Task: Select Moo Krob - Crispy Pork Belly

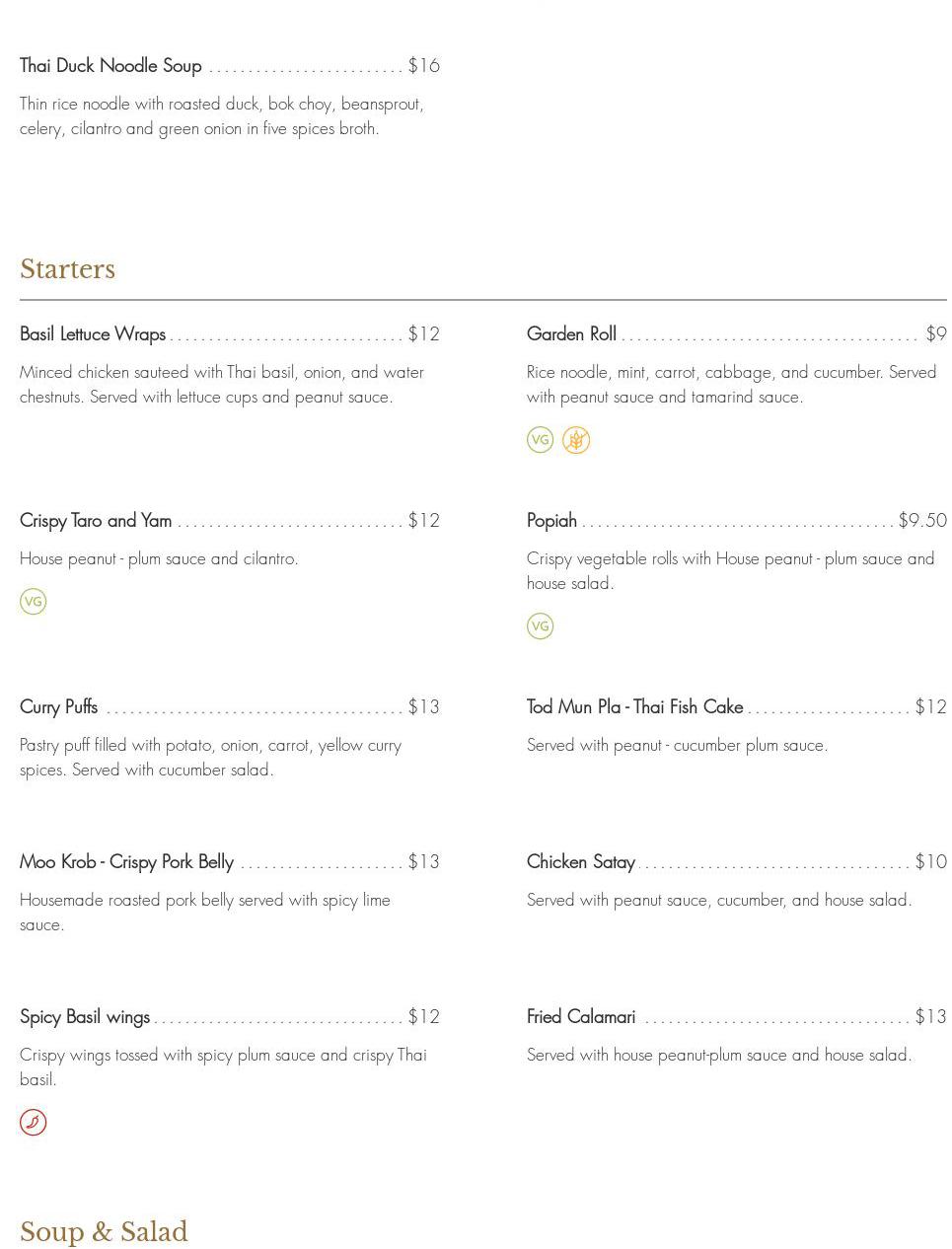Action: [x=126, y=862]
